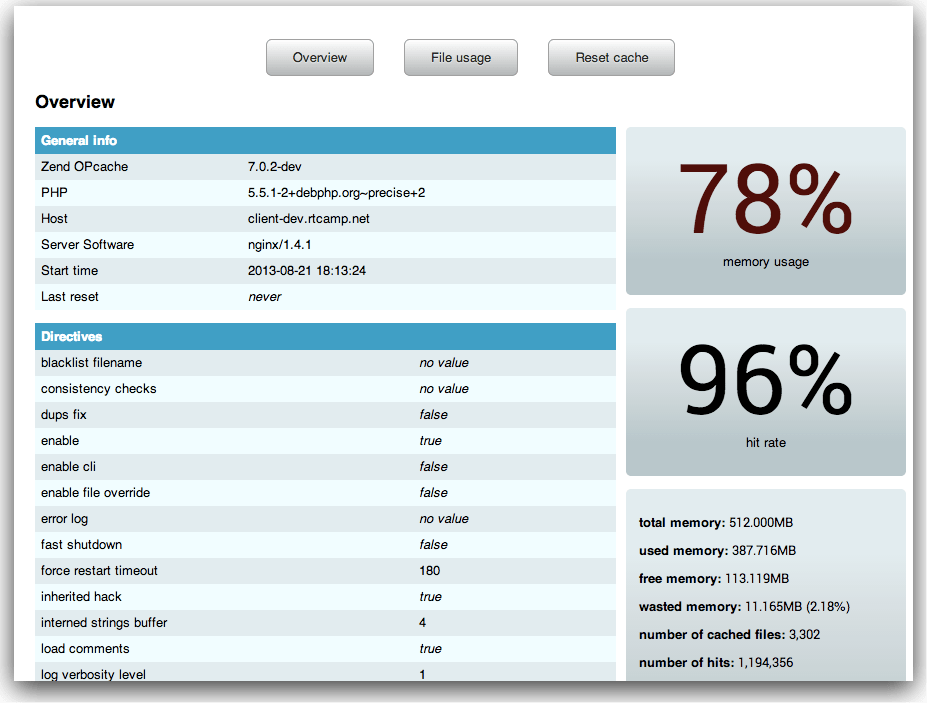Click start time 2013-08-21 18:13:24
The width and height of the screenshot is (927, 703).
[307, 271]
